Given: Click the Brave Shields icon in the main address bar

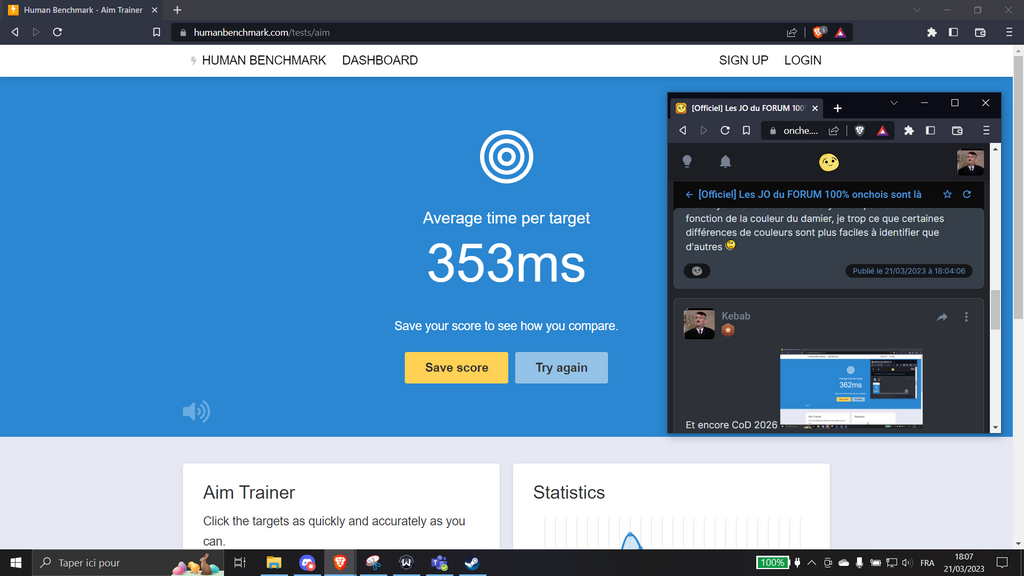Looking at the screenshot, I should click(x=819, y=32).
